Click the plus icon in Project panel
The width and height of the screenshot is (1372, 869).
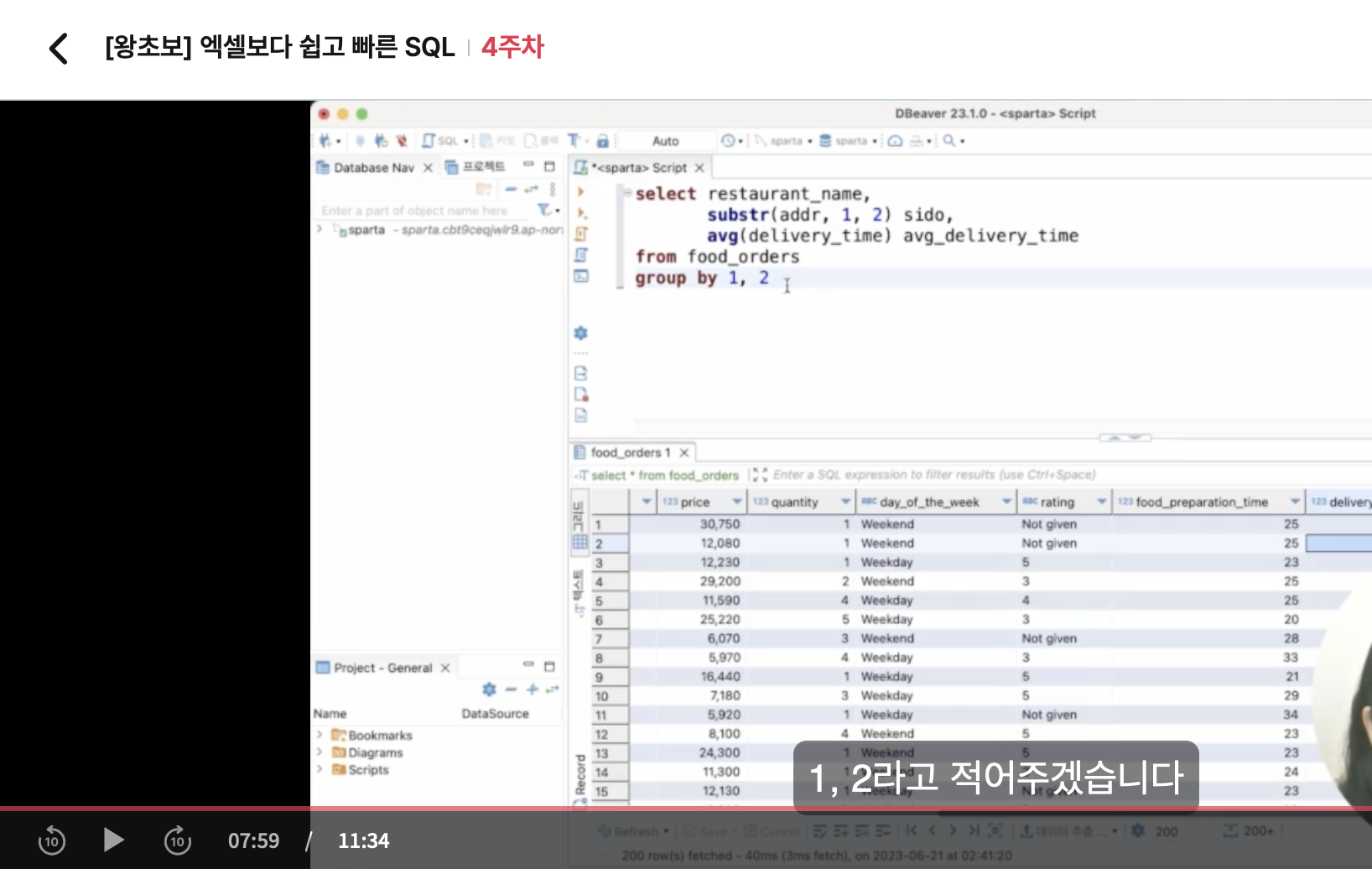pyautogui.click(x=532, y=689)
